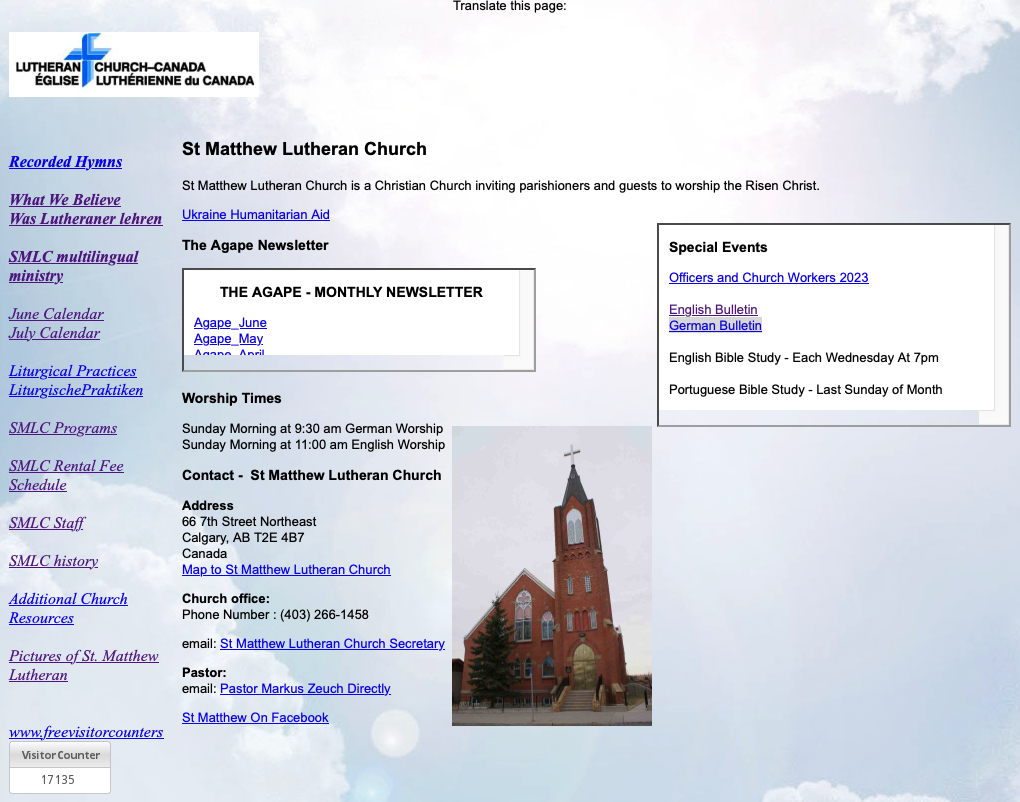Open Officers and Church Workers 2023
Image resolution: width=1020 pixels, height=802 pixels.
(768, 278)
